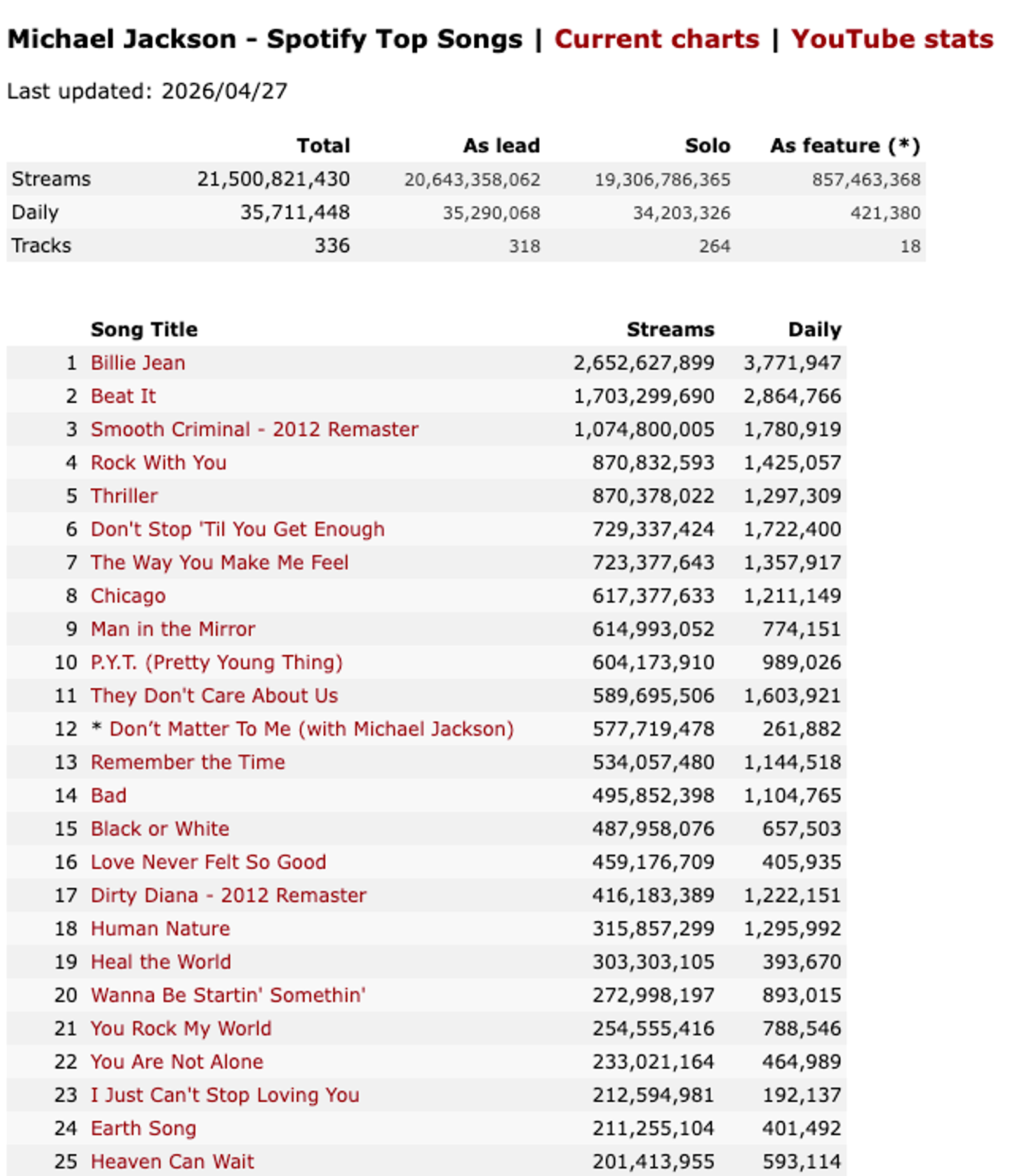Select P.Y.T. (Pretty Young Thing) link
Image resolution: width=1016 pixels, height=1176 pixels.
click(x=217, y=662)
